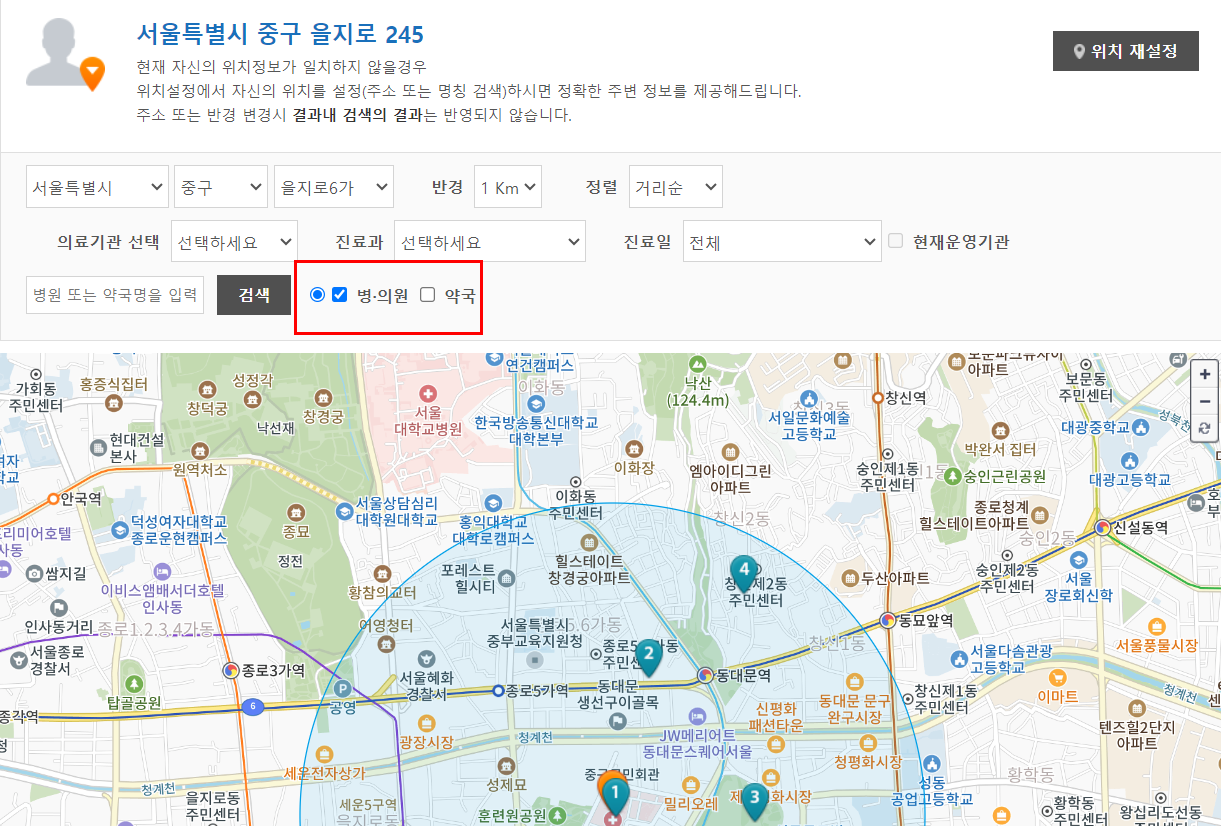Click the 덕성여자대학교 종로운현캠퍼스 label
Viewport: 1221px width, 826px height.
(179, 530)
